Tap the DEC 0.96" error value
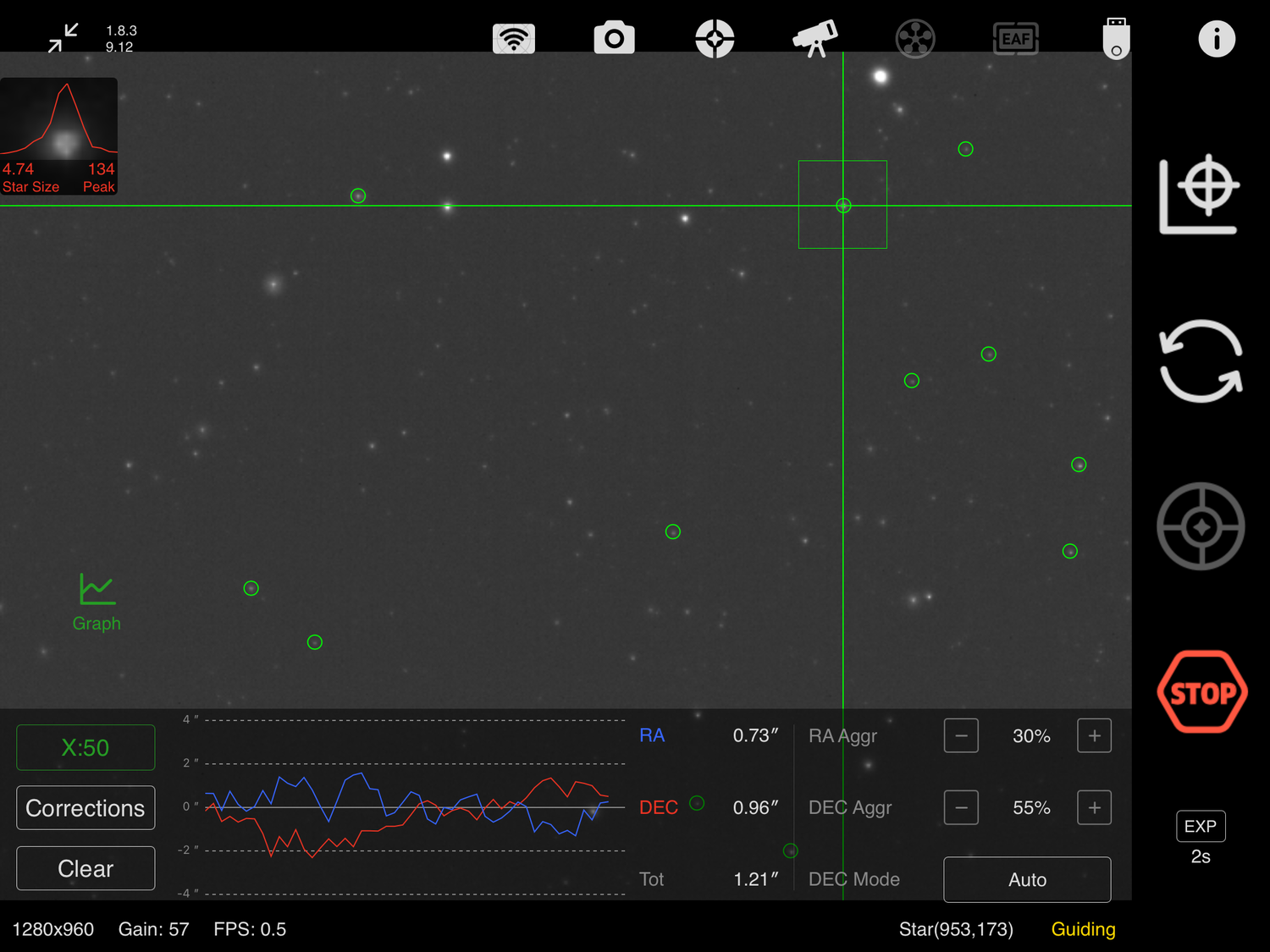This screenshot has width=1270, height=952. click(755, 807)
